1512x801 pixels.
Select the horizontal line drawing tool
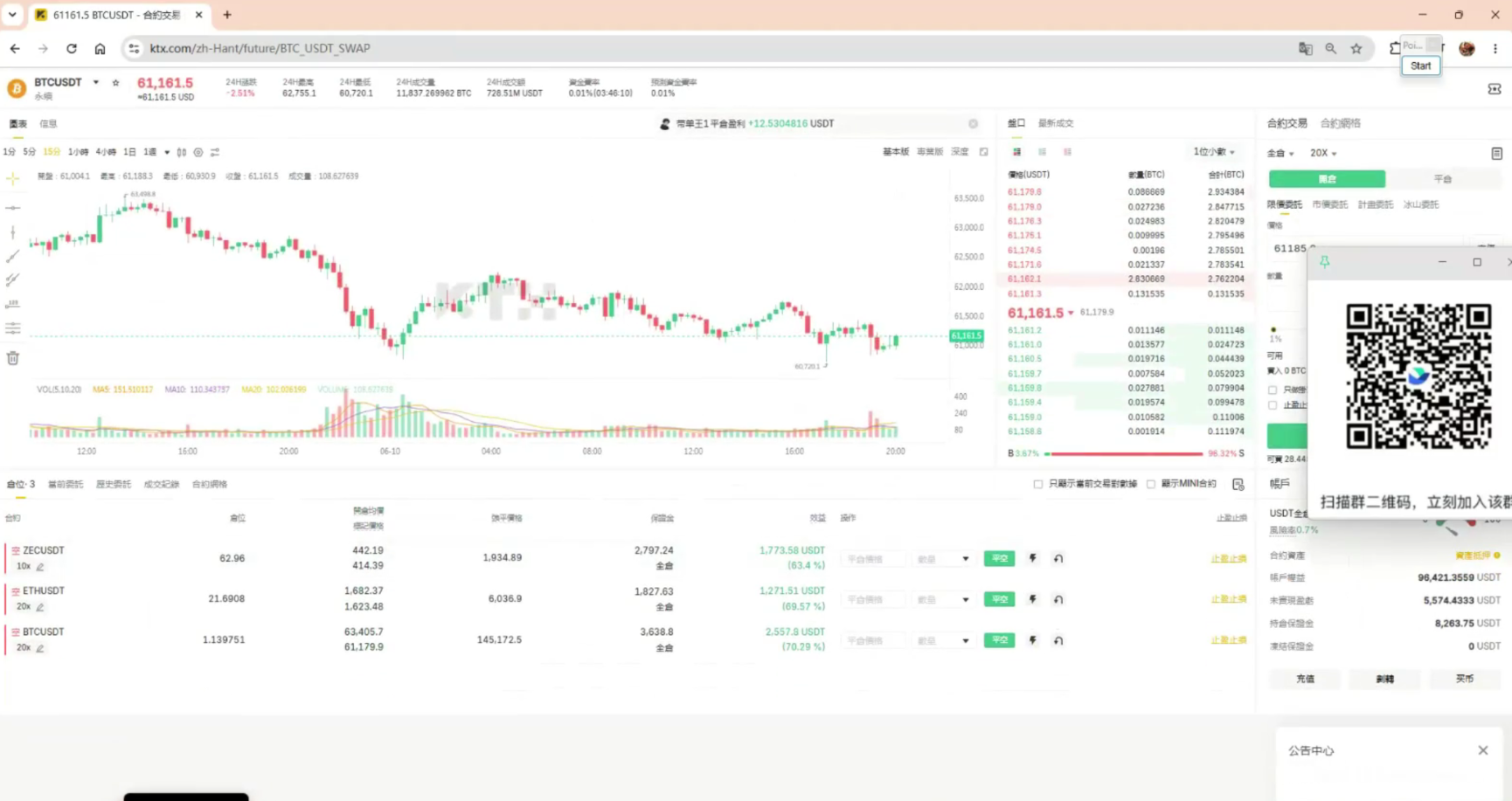(12, 208)
